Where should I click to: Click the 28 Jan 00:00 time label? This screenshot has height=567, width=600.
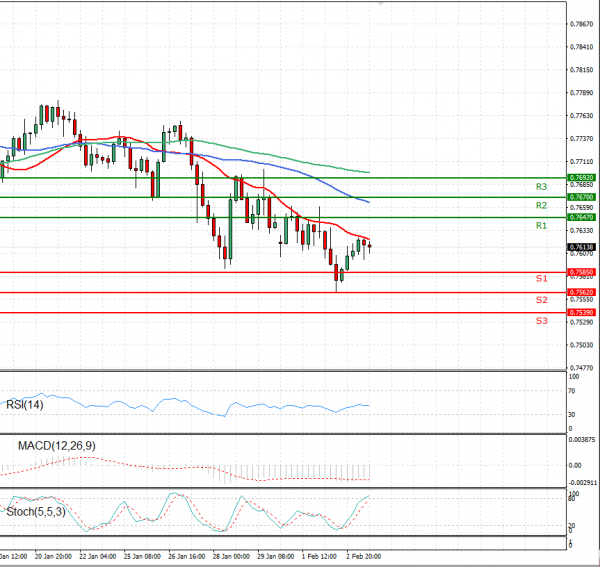pos(231,556)
